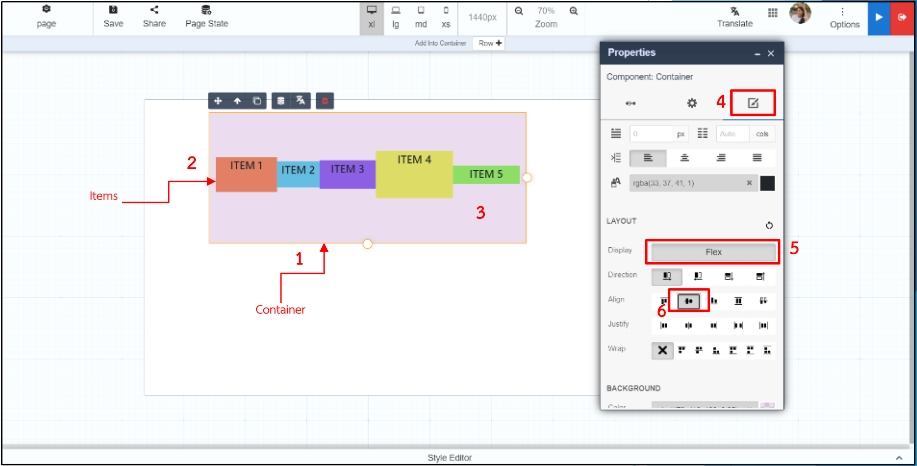
Task: Switch to the gear settings tab
Action: pyautogui.click(x=692, y=103)
